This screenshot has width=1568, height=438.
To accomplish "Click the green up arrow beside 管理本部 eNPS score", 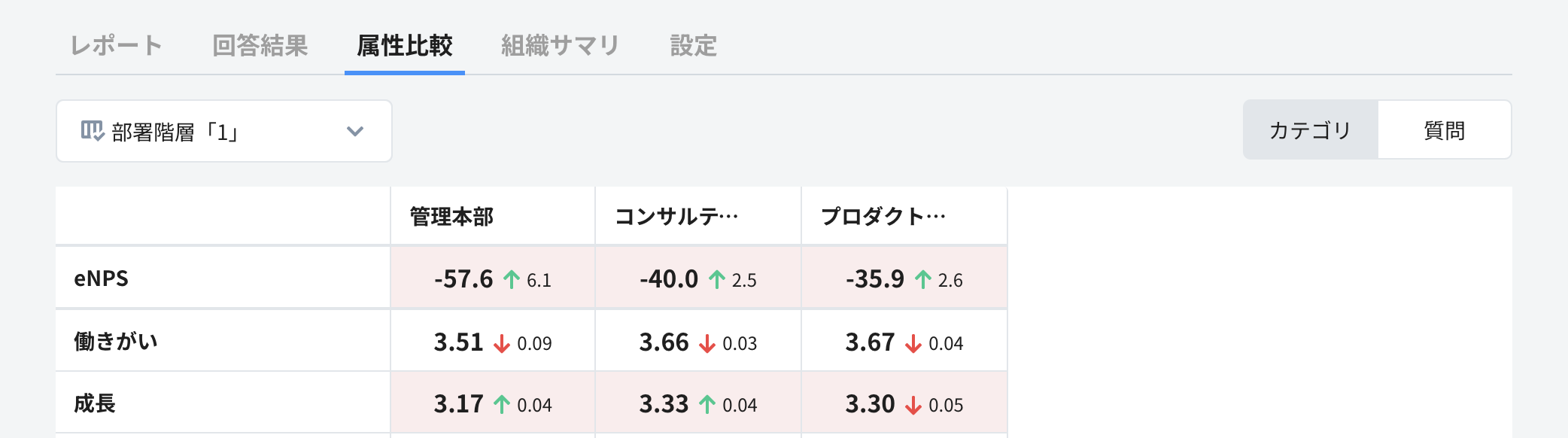I will tap(511, 278).
